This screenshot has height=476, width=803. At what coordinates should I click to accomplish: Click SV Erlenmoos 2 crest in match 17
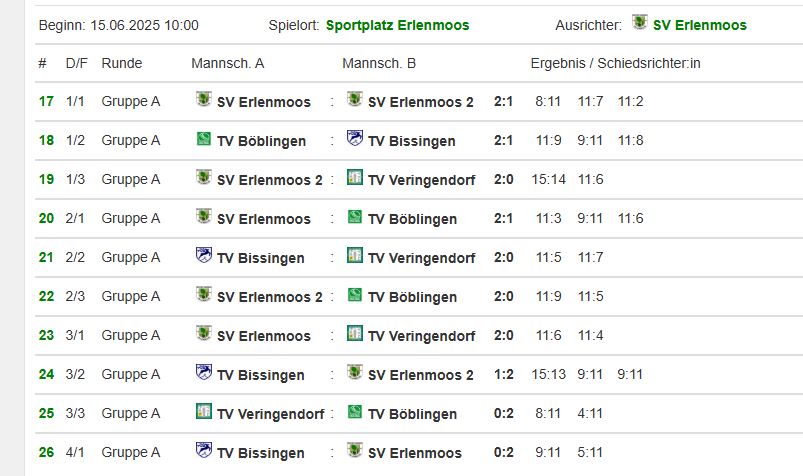click(355, 100)
